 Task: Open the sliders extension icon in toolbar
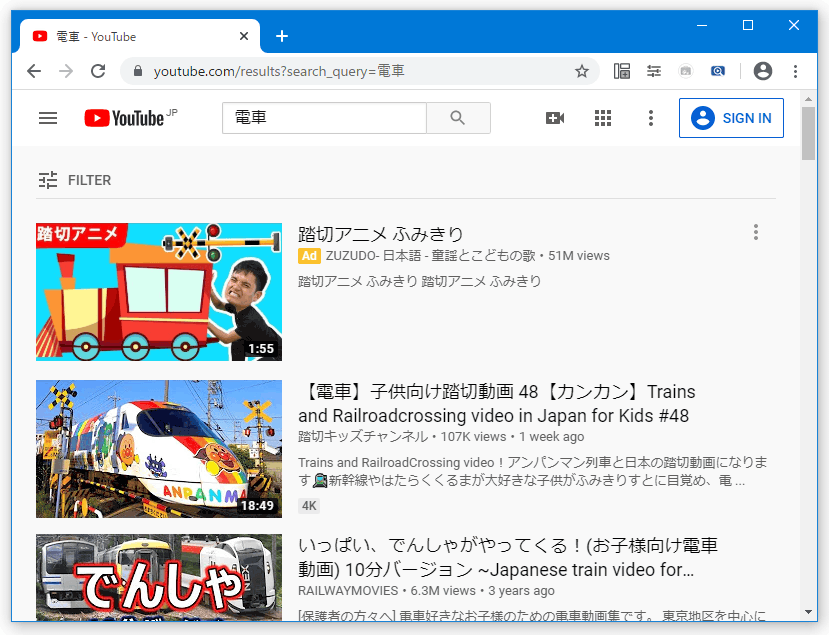[654, 71]
